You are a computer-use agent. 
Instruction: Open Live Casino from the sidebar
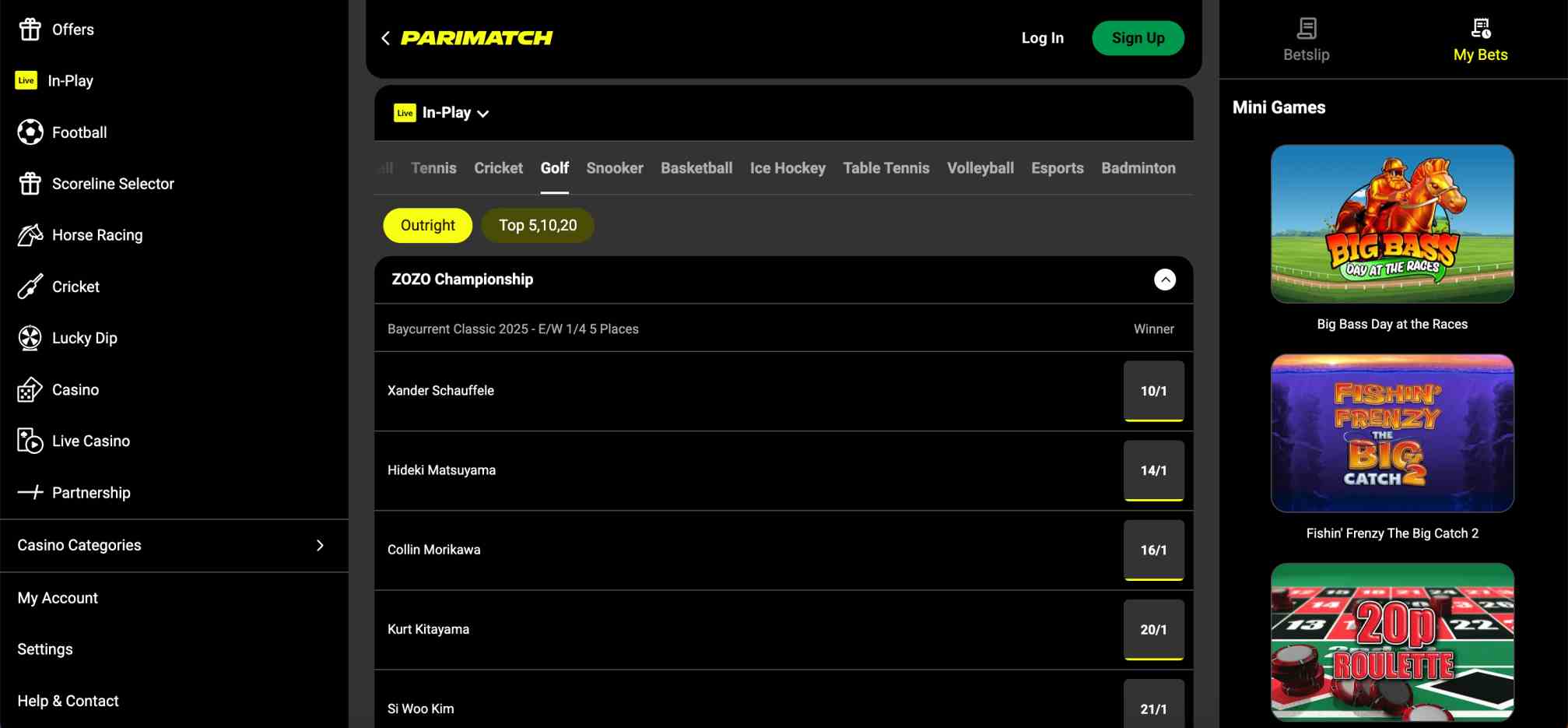[x=30, y=441]
